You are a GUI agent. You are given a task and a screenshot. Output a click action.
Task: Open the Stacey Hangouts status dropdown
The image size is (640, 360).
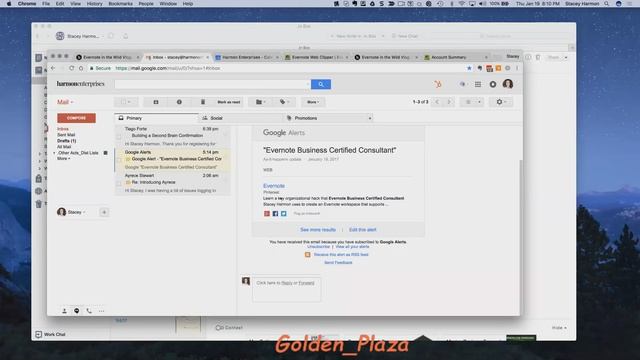coord(76,212)
